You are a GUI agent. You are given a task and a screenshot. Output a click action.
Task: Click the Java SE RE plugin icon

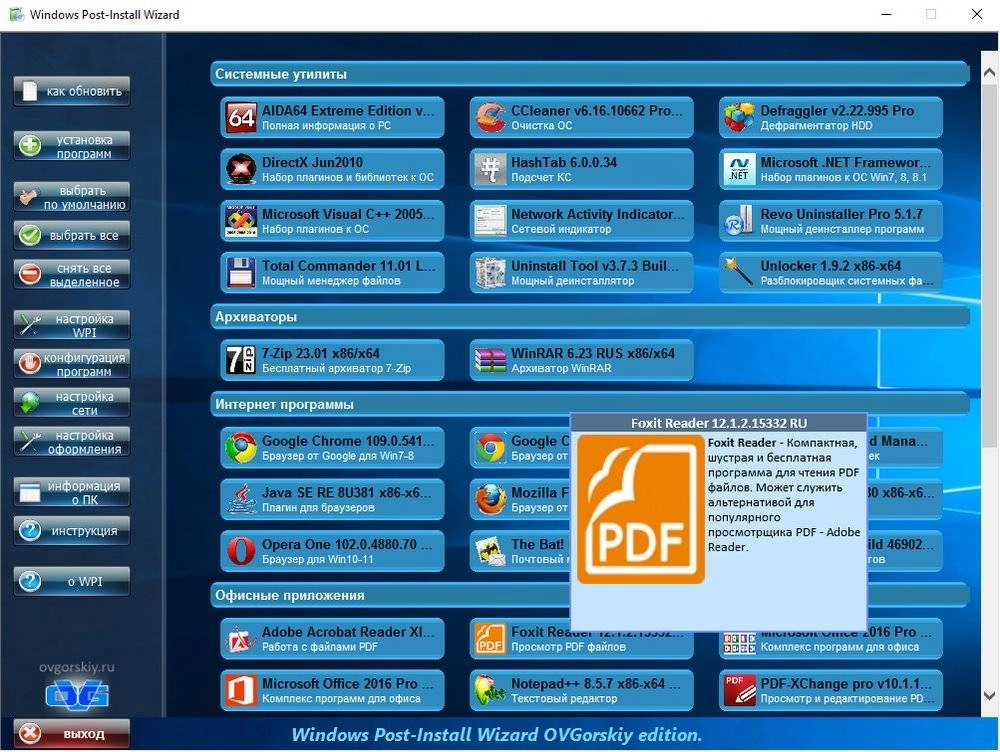coord(241,500)
